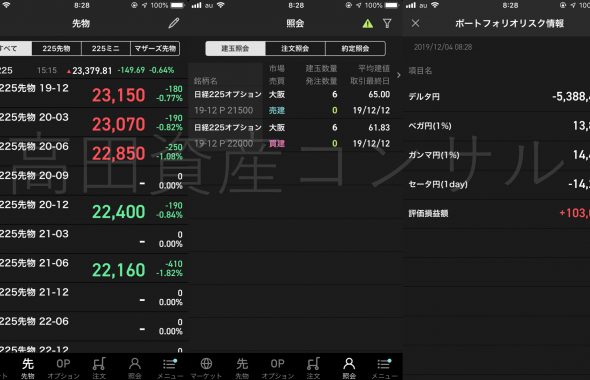
Task: Open メニュー icon in left screen bottom bar
Action: [170, 368]
